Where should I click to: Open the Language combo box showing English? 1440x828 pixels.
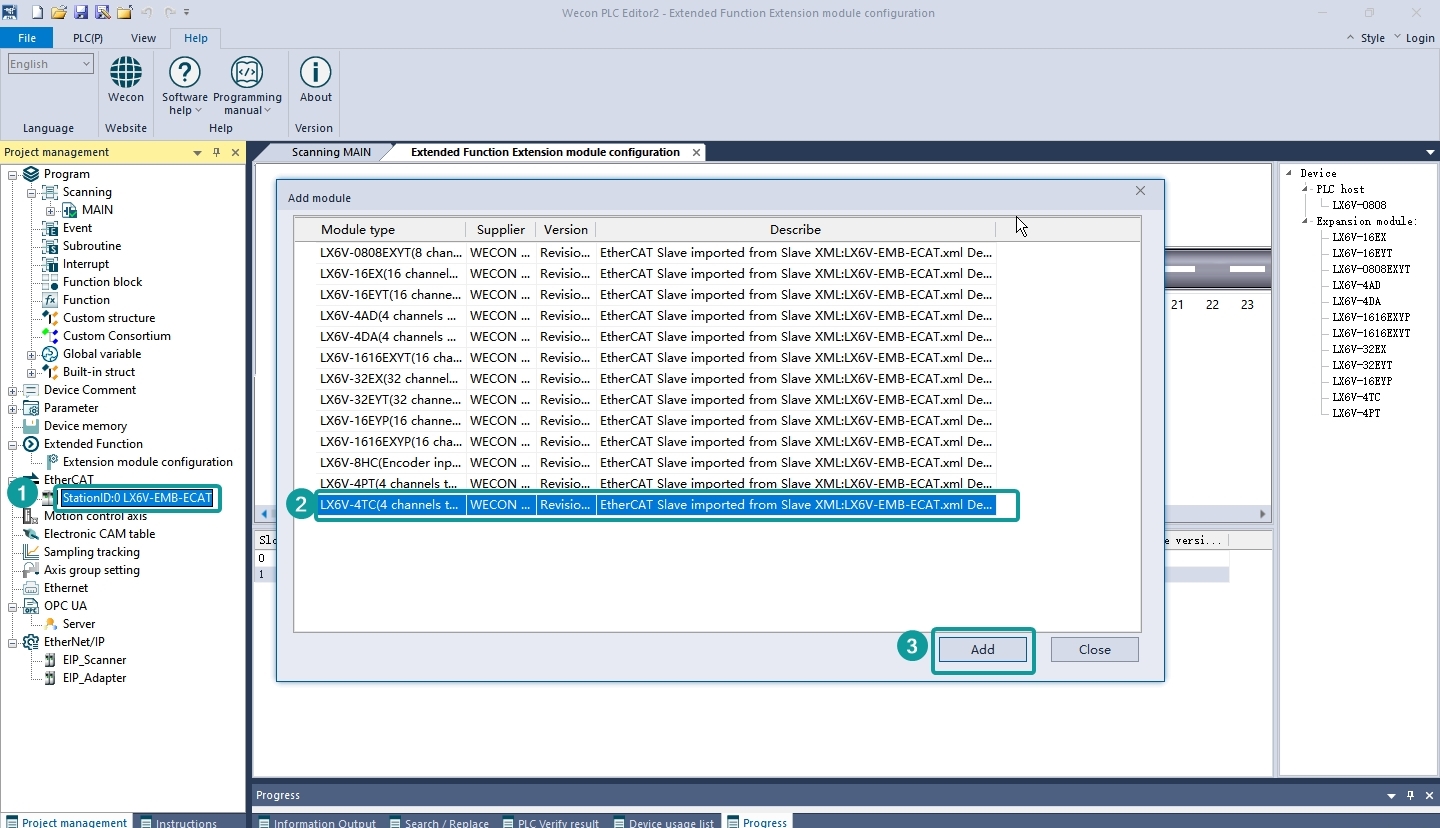(50, 64)
